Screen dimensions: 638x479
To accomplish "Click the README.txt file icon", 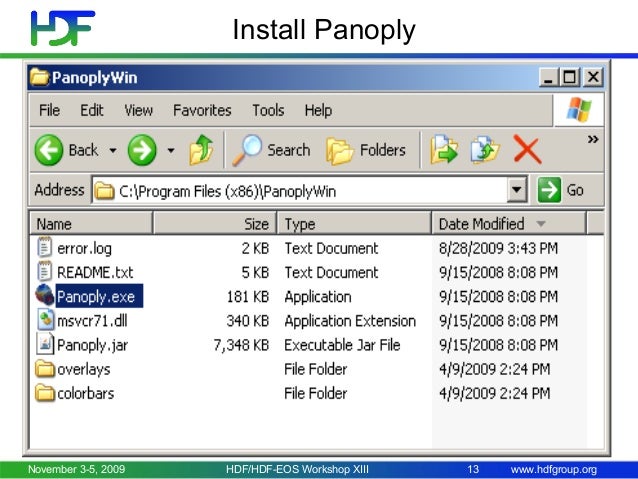I will (x=44, y=271).
